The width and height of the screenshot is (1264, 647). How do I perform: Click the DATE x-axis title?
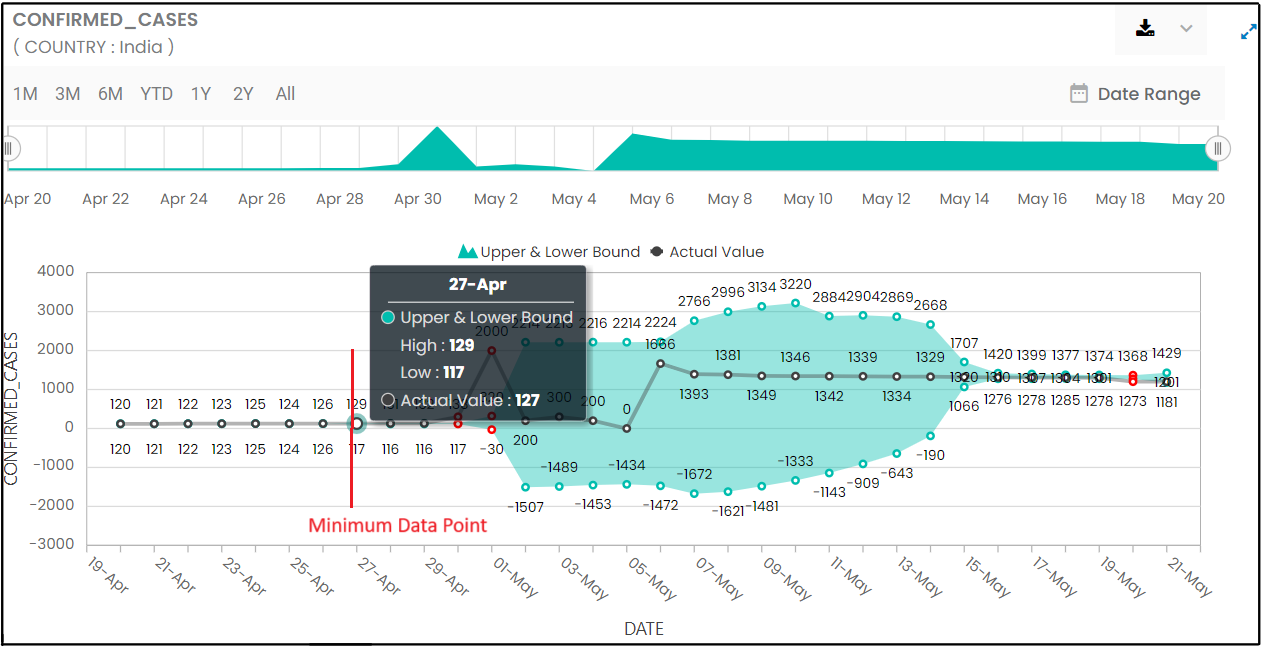[644, 629]
